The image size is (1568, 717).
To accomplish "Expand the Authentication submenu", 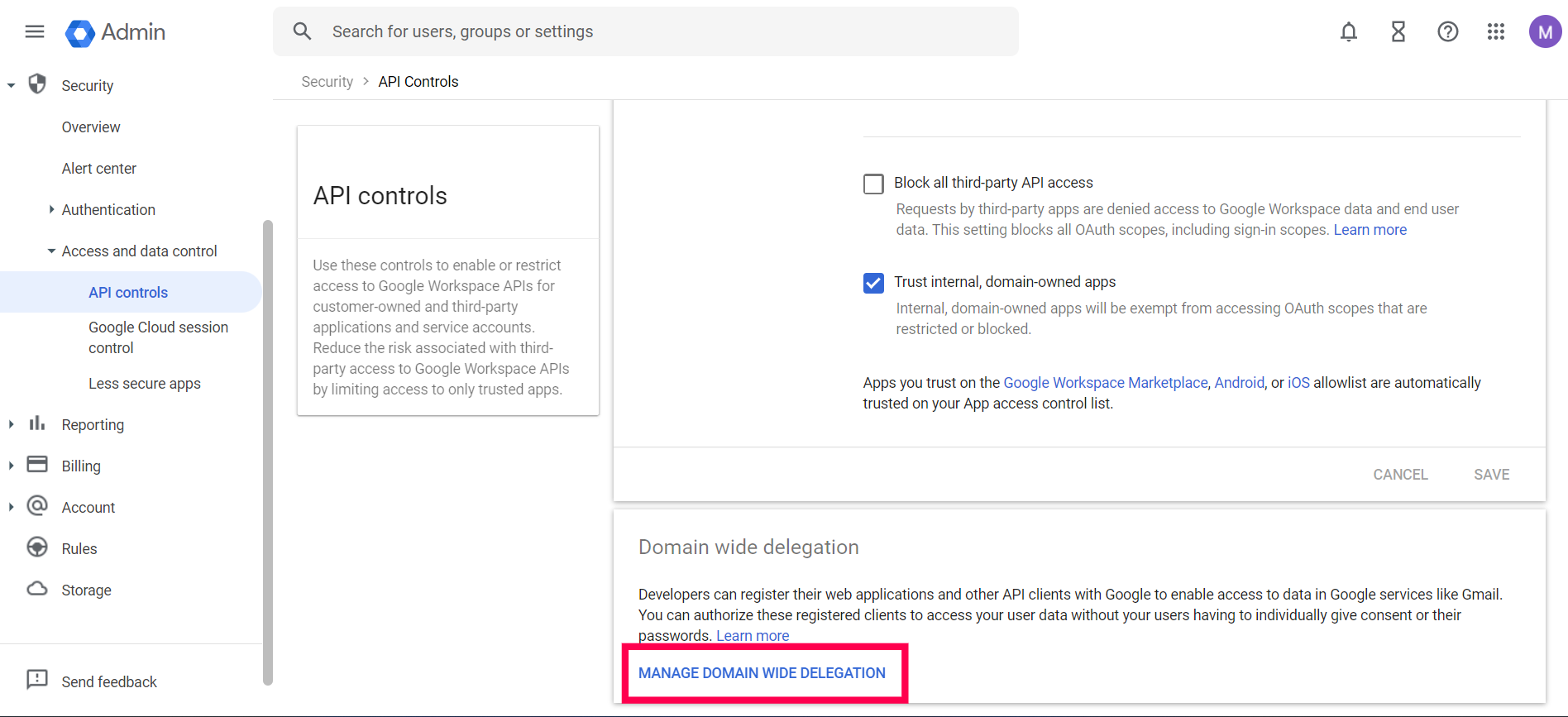I will (51, 210).
